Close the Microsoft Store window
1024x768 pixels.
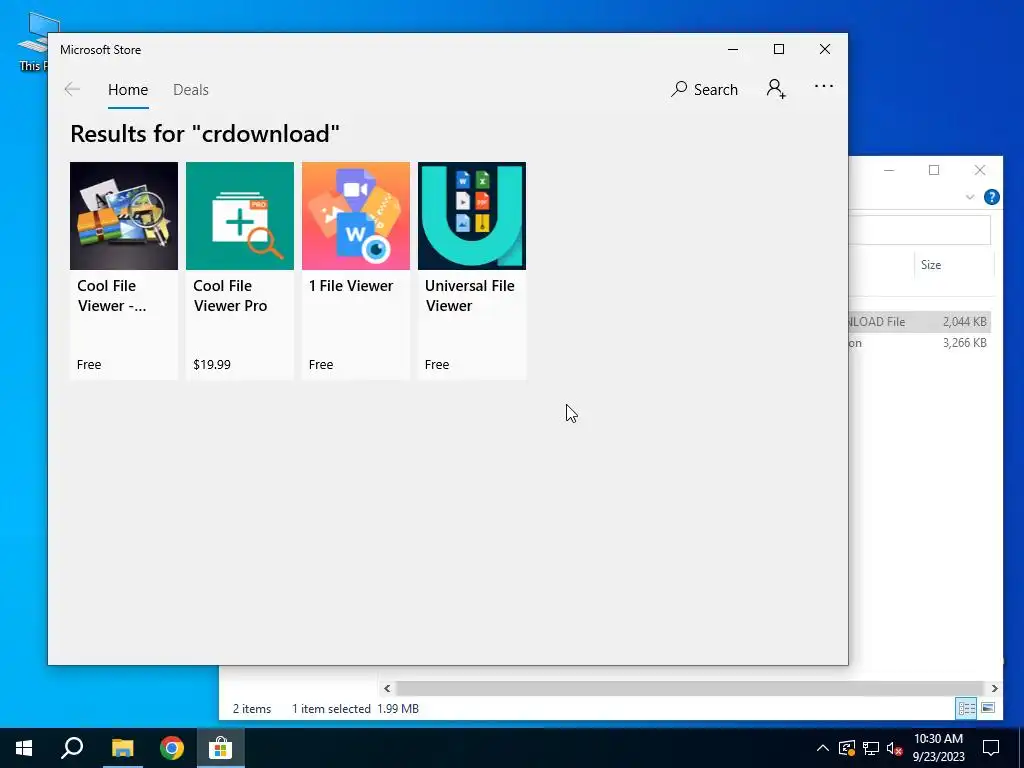825,50
